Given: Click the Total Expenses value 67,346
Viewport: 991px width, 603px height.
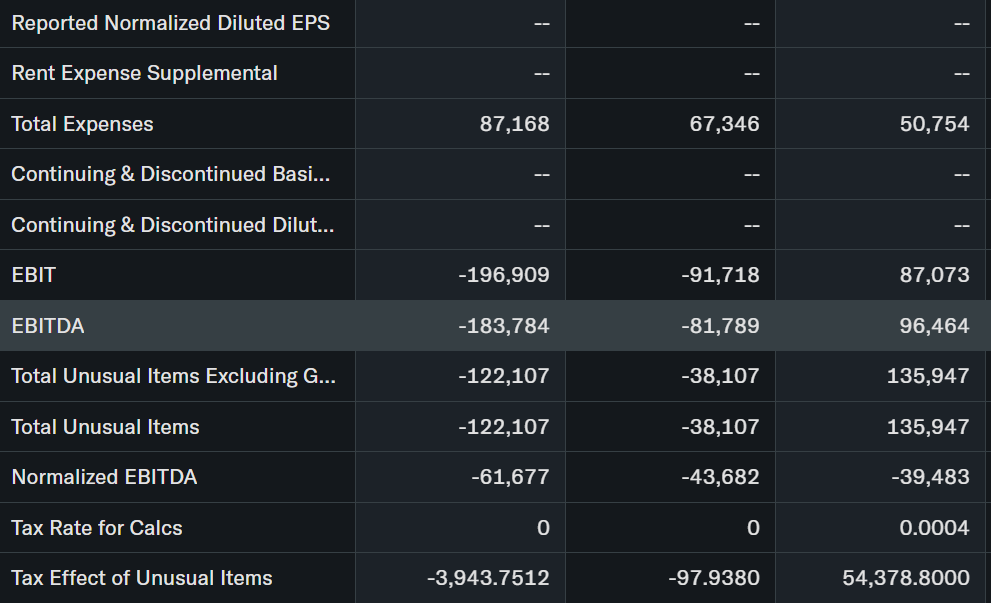Looking at the screenshot, I should coord(724,124).
